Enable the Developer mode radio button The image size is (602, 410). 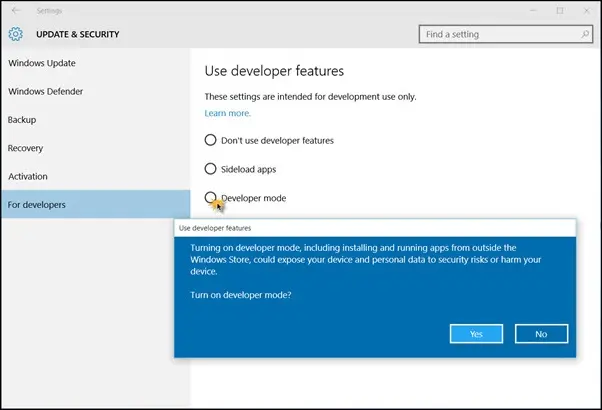pyautogui.click(x=210, y=198)
